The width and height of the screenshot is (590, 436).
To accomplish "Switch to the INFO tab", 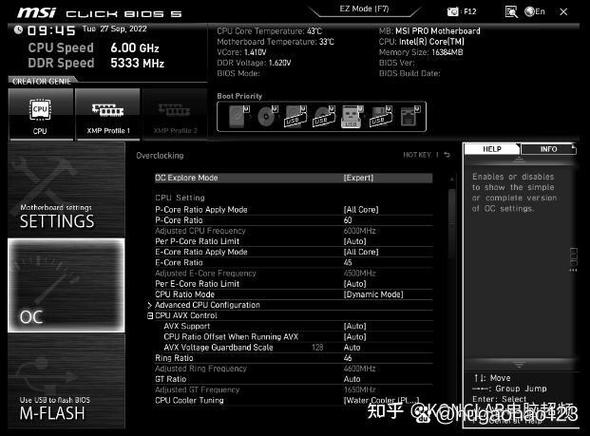I will tap(548, 149).
